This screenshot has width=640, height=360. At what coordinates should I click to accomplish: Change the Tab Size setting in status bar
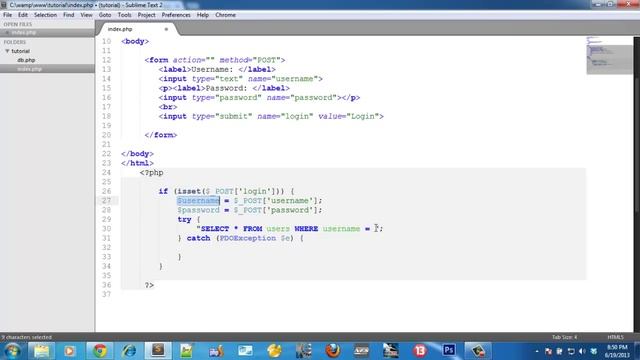564,337
